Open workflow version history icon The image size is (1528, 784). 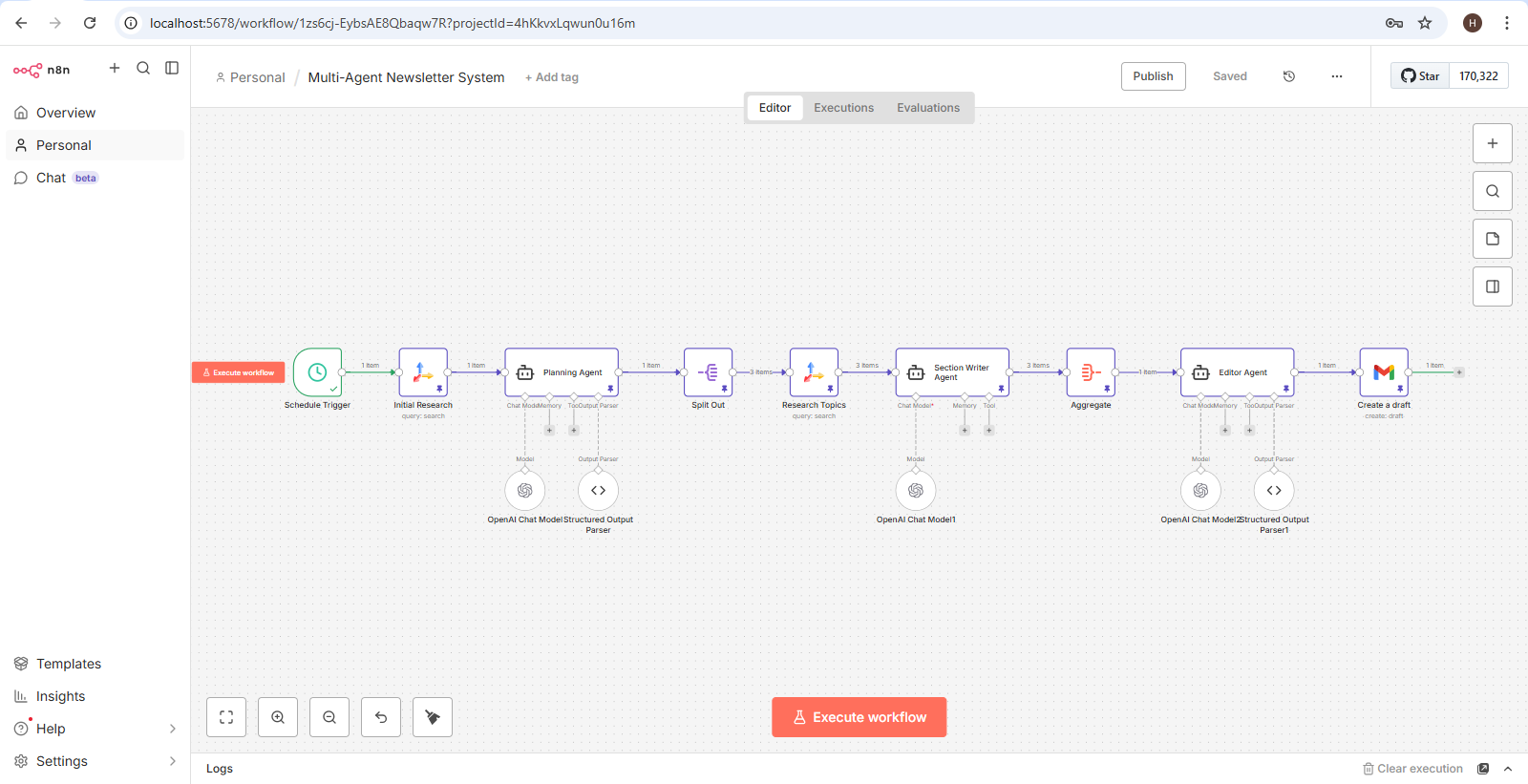[x=1289, y=76]
